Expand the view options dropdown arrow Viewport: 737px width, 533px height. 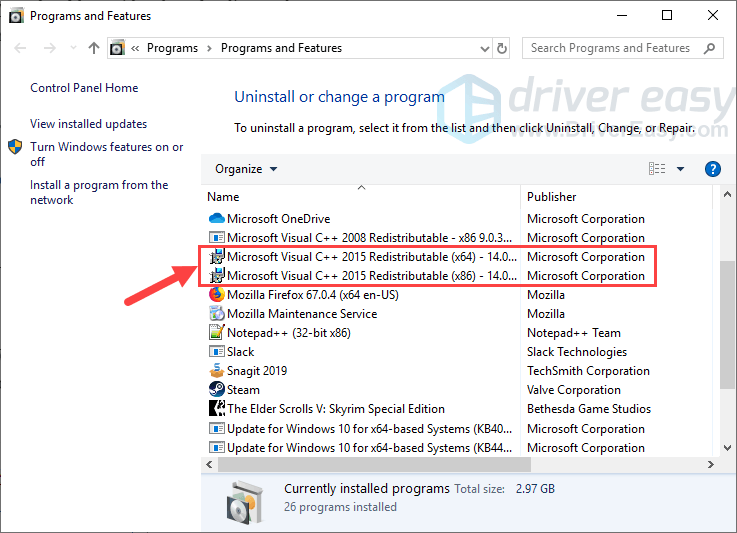point(681,169)
